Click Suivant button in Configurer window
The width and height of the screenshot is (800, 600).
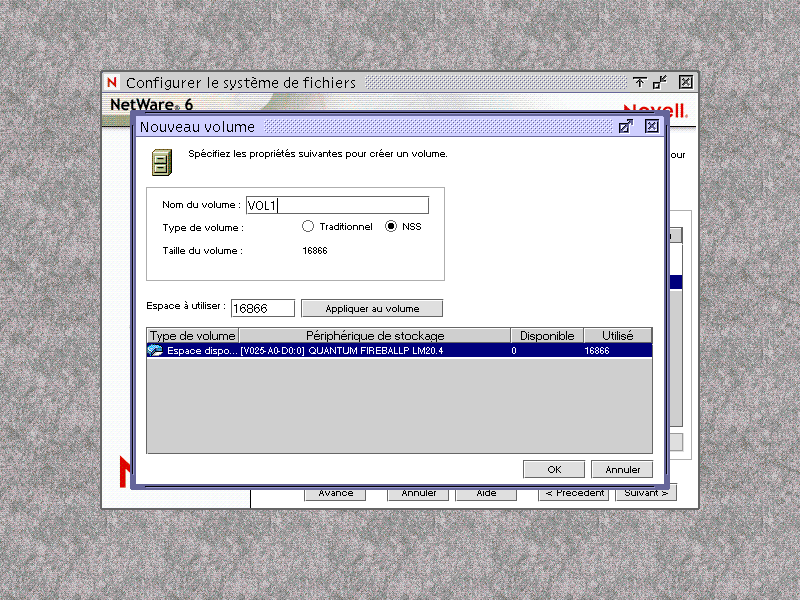point(646,493)
